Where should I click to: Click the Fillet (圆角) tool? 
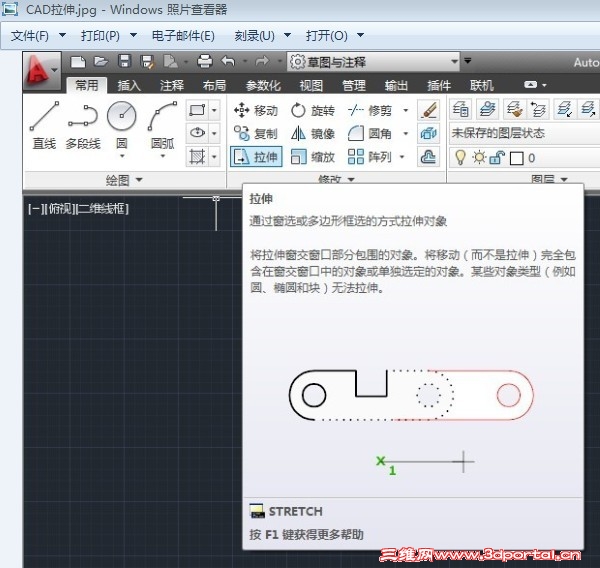(370, 134)
